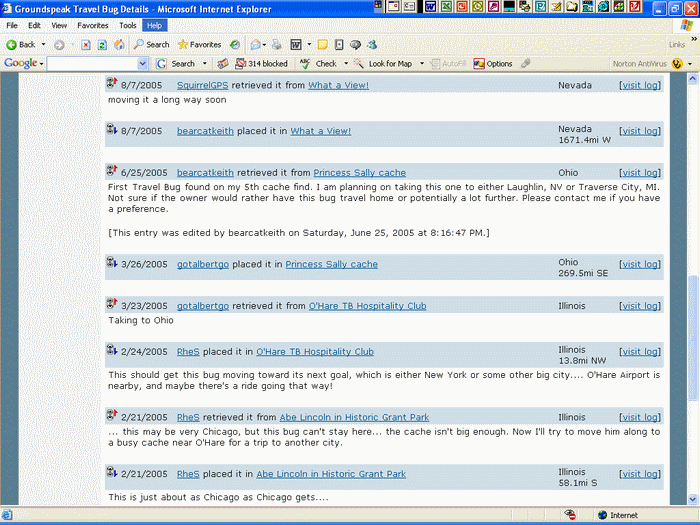Open the Princess Sally cache link in the 6/25/2005 entry
700x525 pixels.
(x=359, y=173)
